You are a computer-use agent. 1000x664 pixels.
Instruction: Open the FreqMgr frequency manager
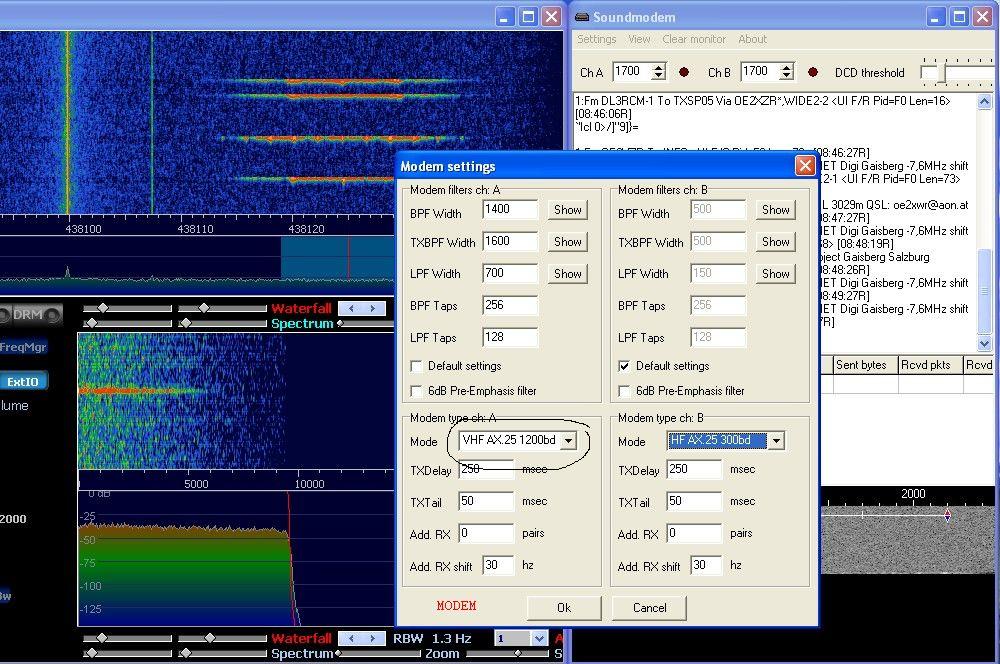tap(22, 347)
